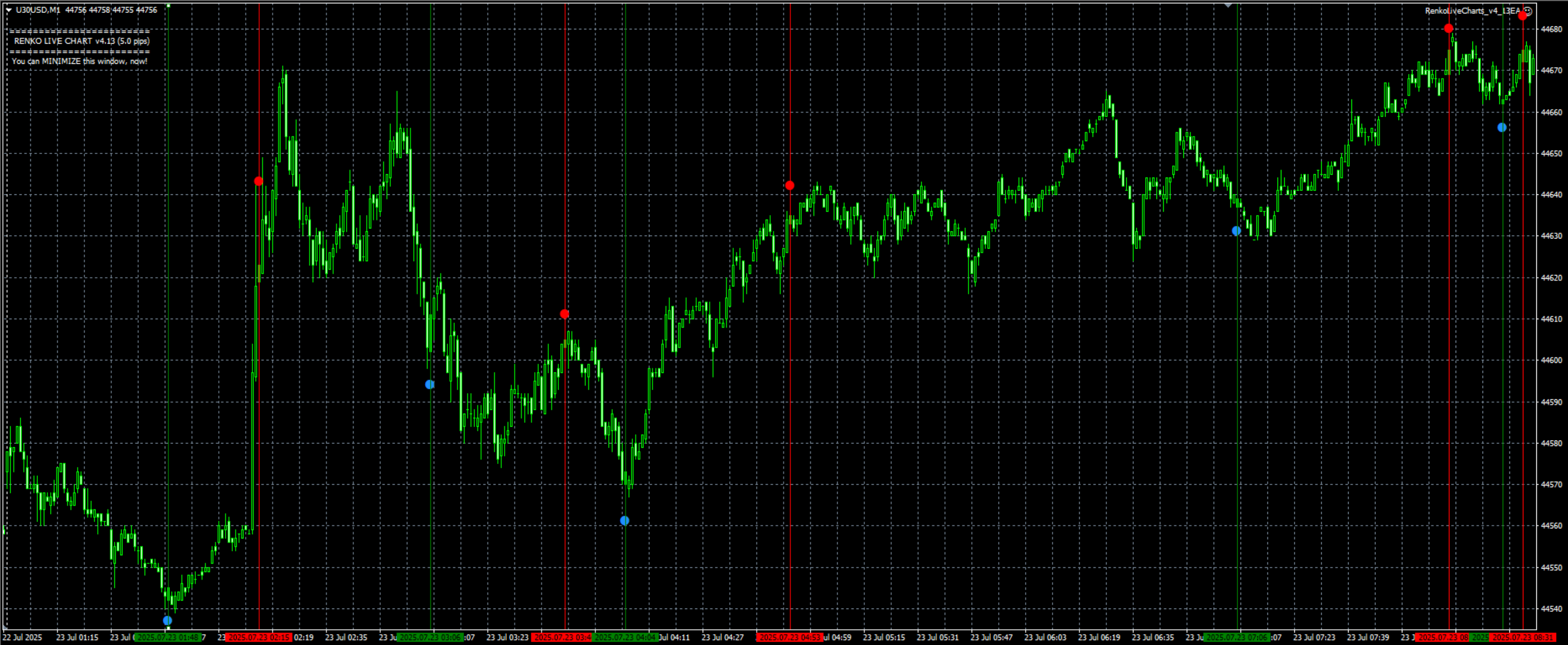Click the blue signal dot at 03:06
The height and width of the screenshot is (645, 1568).
coord(430,384)
